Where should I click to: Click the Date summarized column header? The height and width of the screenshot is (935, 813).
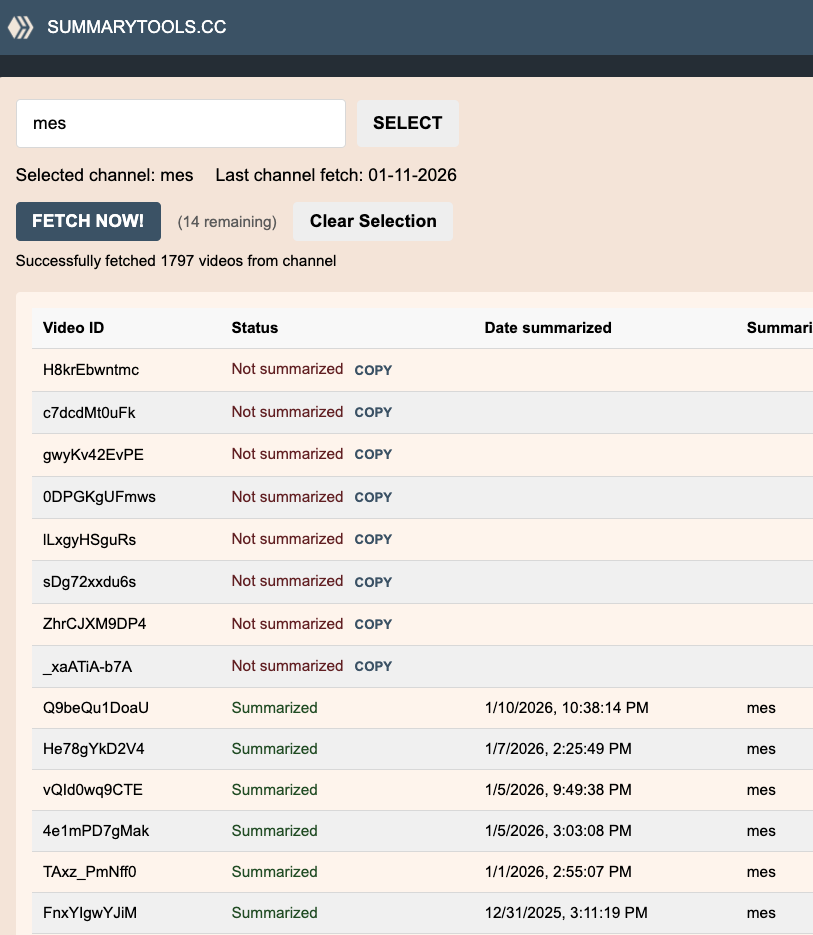[548, 328]
